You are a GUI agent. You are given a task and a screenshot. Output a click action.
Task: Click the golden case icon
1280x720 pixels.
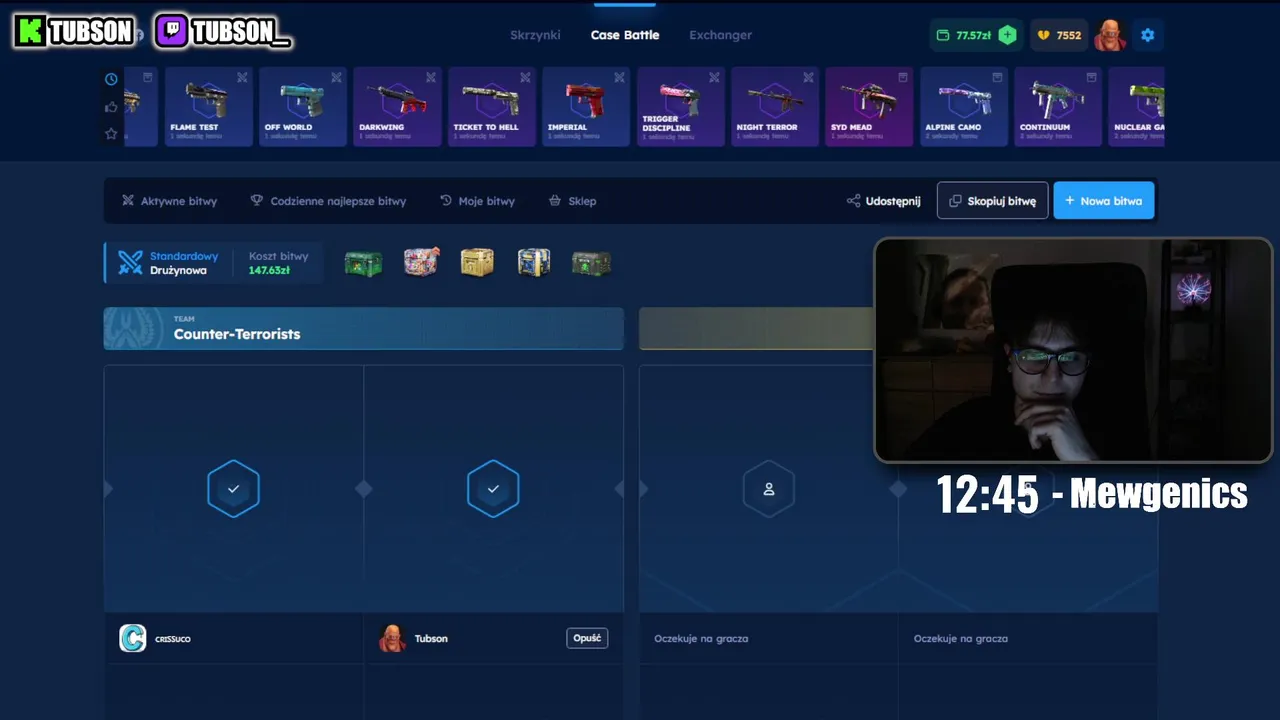(477, 262)
